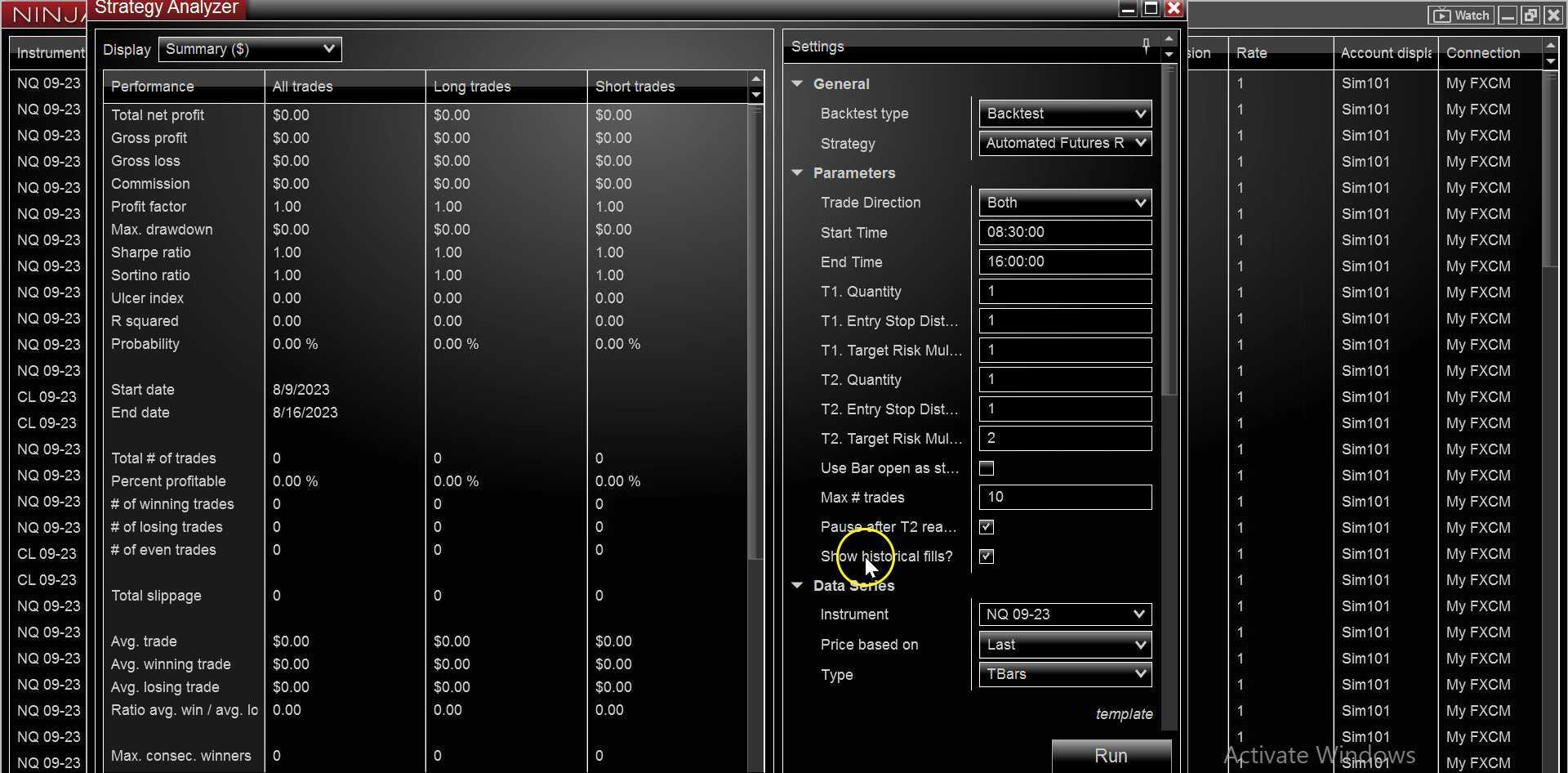Open the template link in Settings
Screen dimensions: 1568x773
click(1124, 714)
